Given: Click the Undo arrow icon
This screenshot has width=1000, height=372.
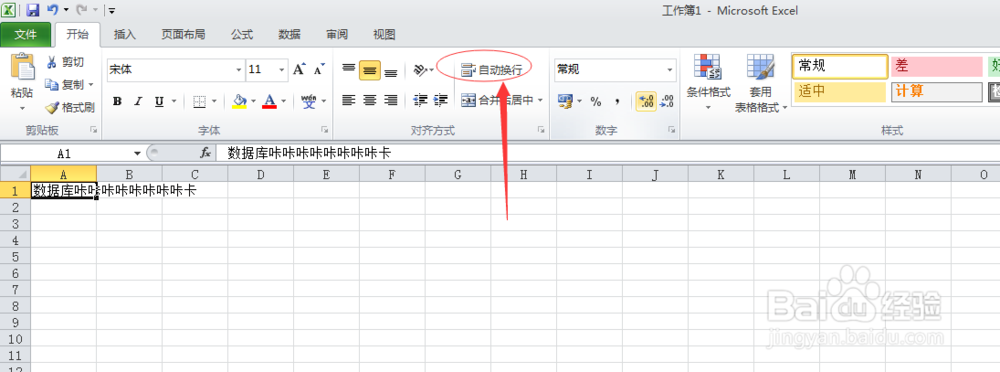Looking at the screenshot, I should point(53,10).
